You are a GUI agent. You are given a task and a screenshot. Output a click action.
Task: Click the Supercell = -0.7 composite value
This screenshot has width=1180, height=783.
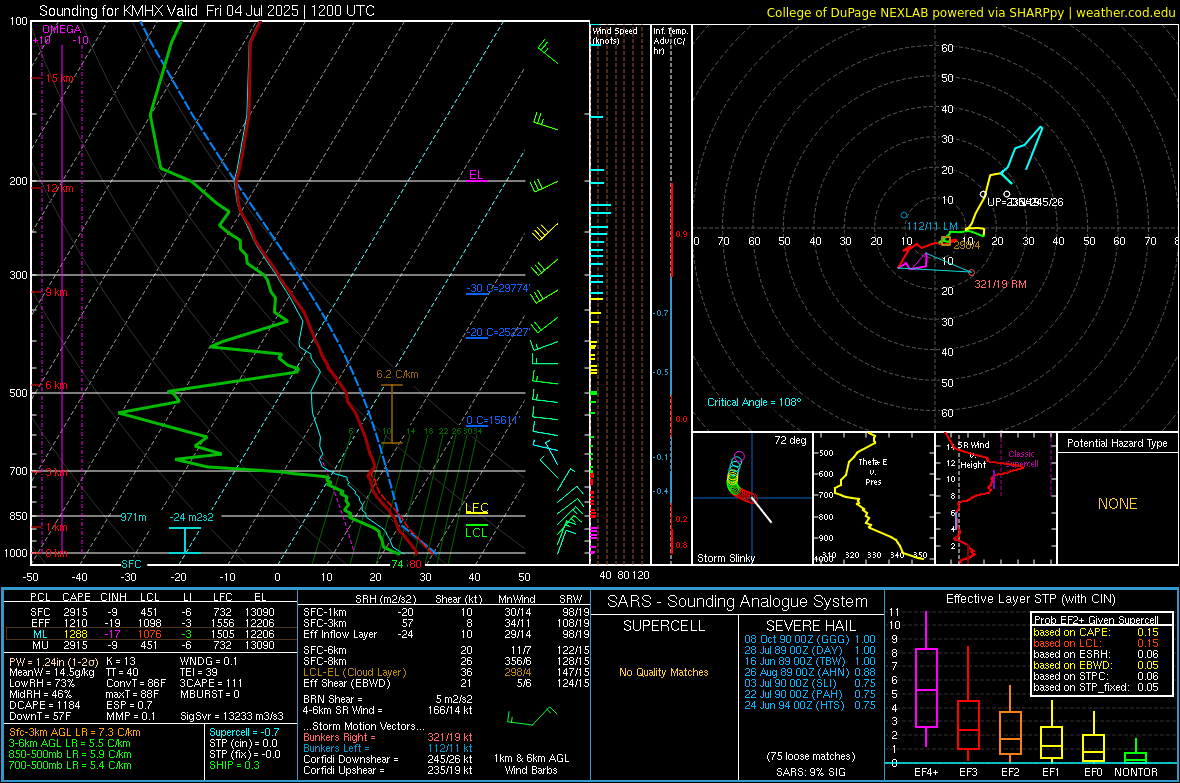coord(244,732)
